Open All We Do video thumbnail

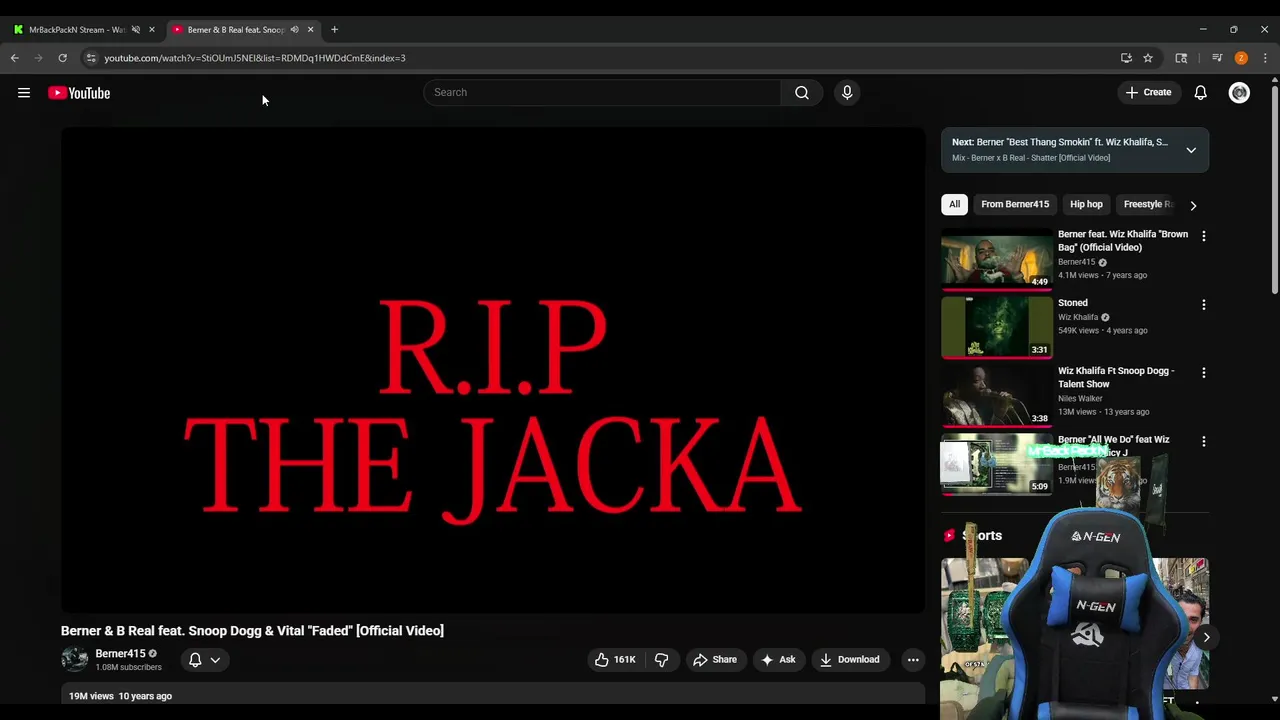click(x=997, y=464)
